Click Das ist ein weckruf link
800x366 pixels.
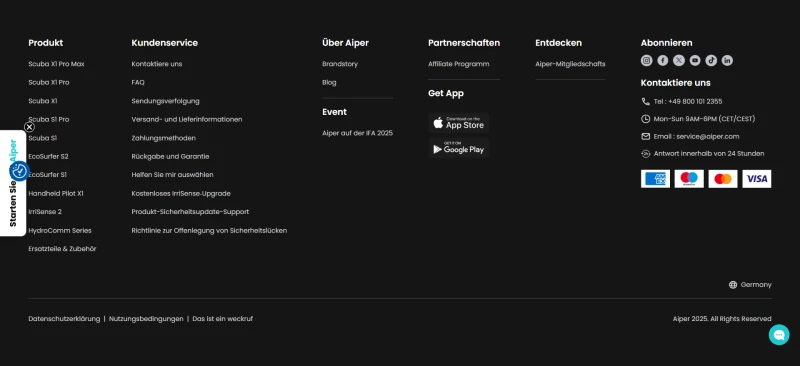222,319
